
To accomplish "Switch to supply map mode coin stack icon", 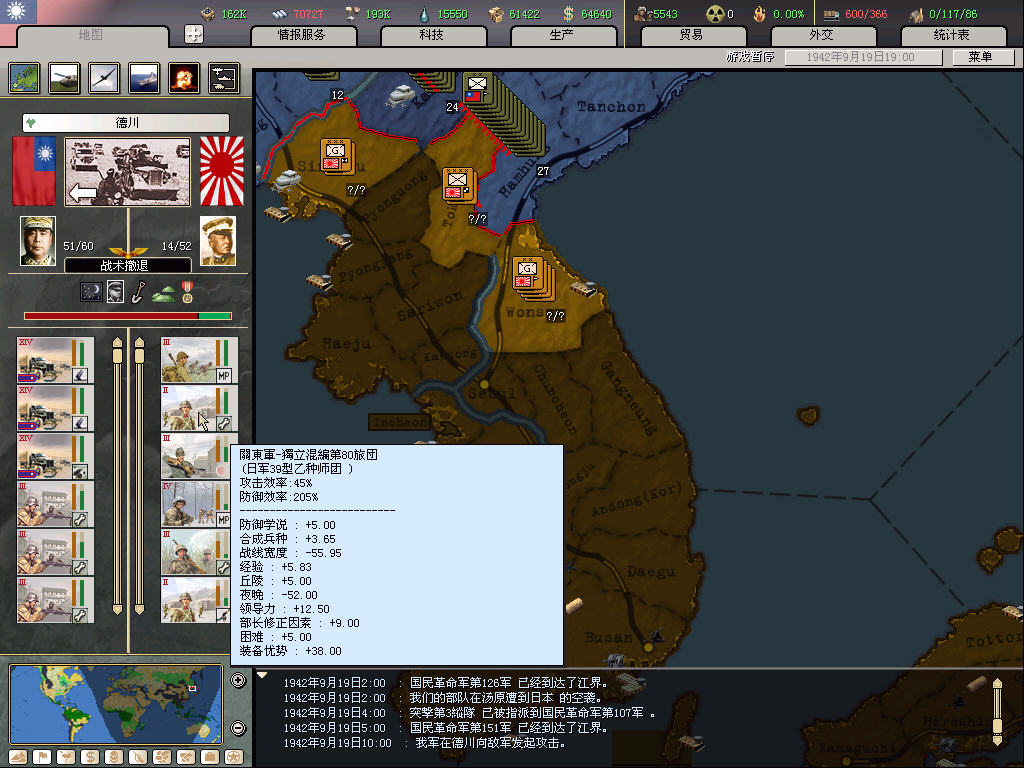I will tap(114, 757).
